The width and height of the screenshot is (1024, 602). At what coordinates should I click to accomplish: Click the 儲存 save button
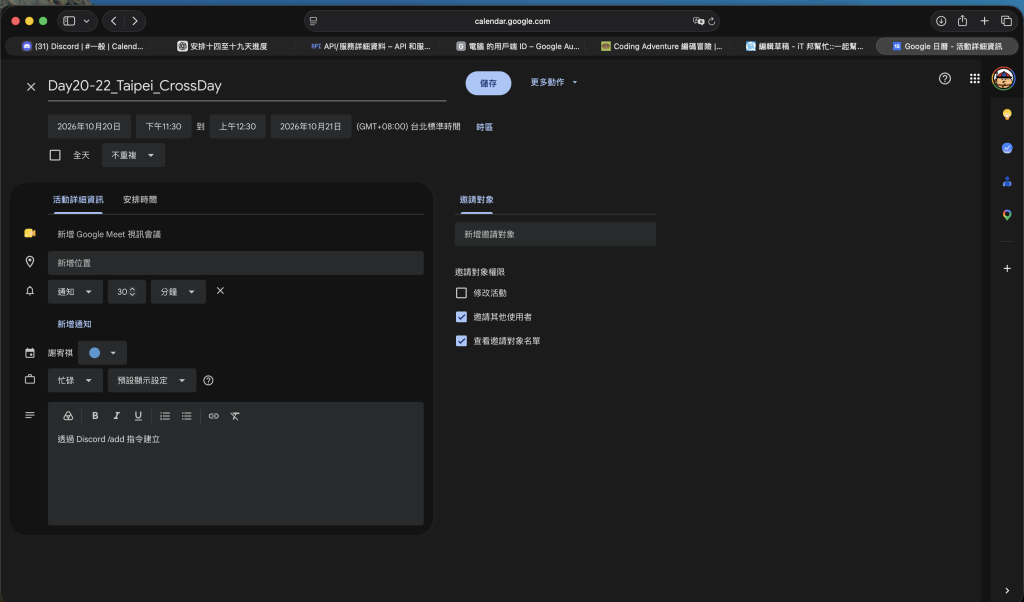coord(488,84)
